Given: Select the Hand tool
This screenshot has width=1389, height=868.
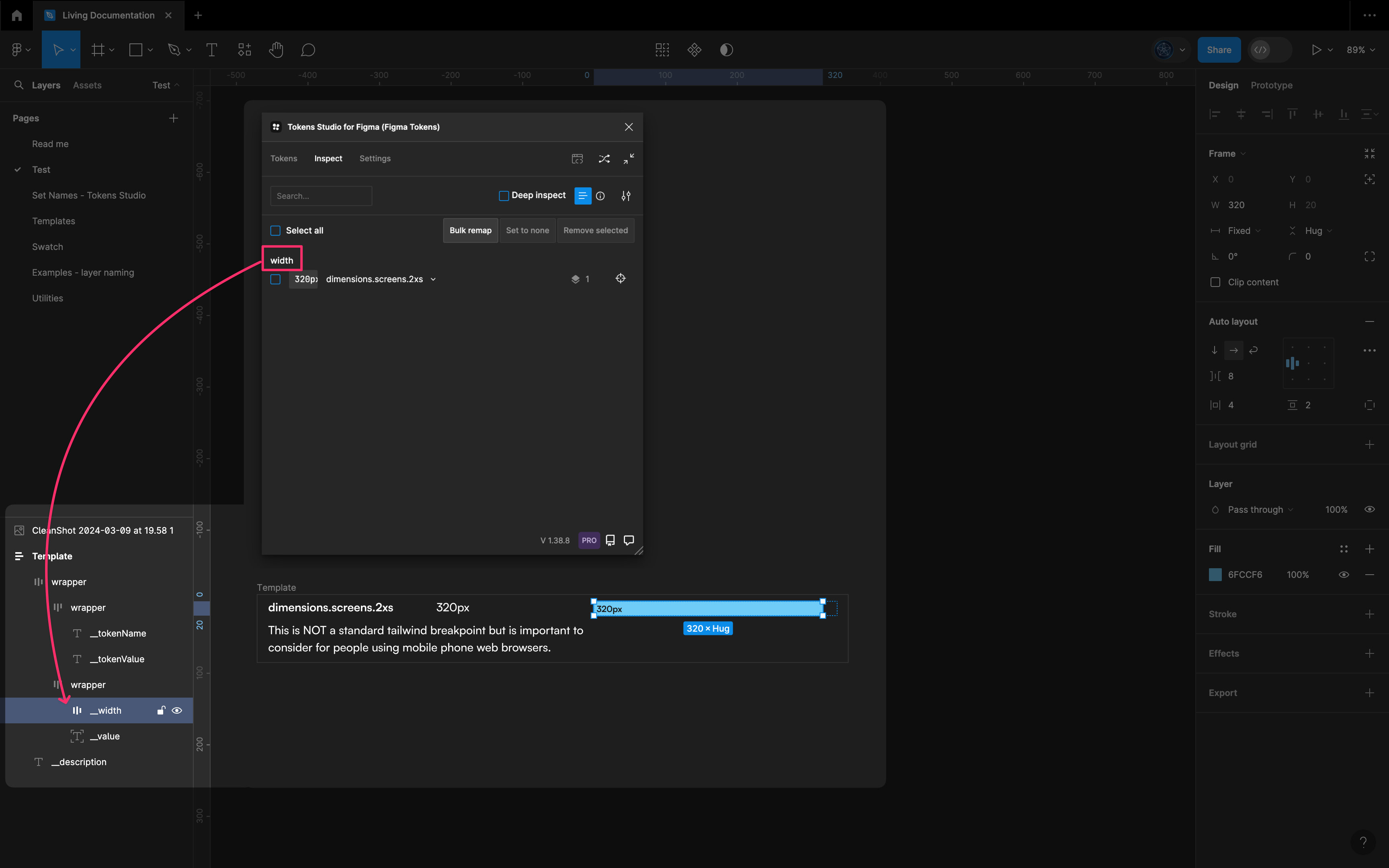Looking at the screenshot, I should [x=276, y=50].
